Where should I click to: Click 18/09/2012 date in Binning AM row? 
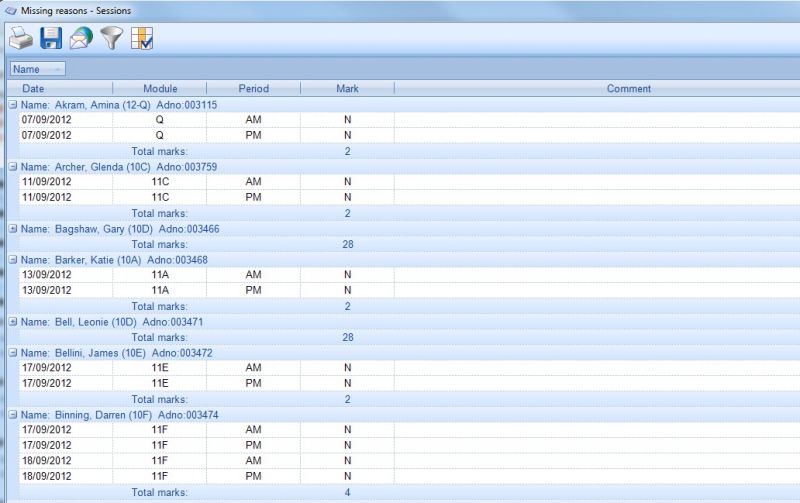pyautogui.click(x=46, y=460)
